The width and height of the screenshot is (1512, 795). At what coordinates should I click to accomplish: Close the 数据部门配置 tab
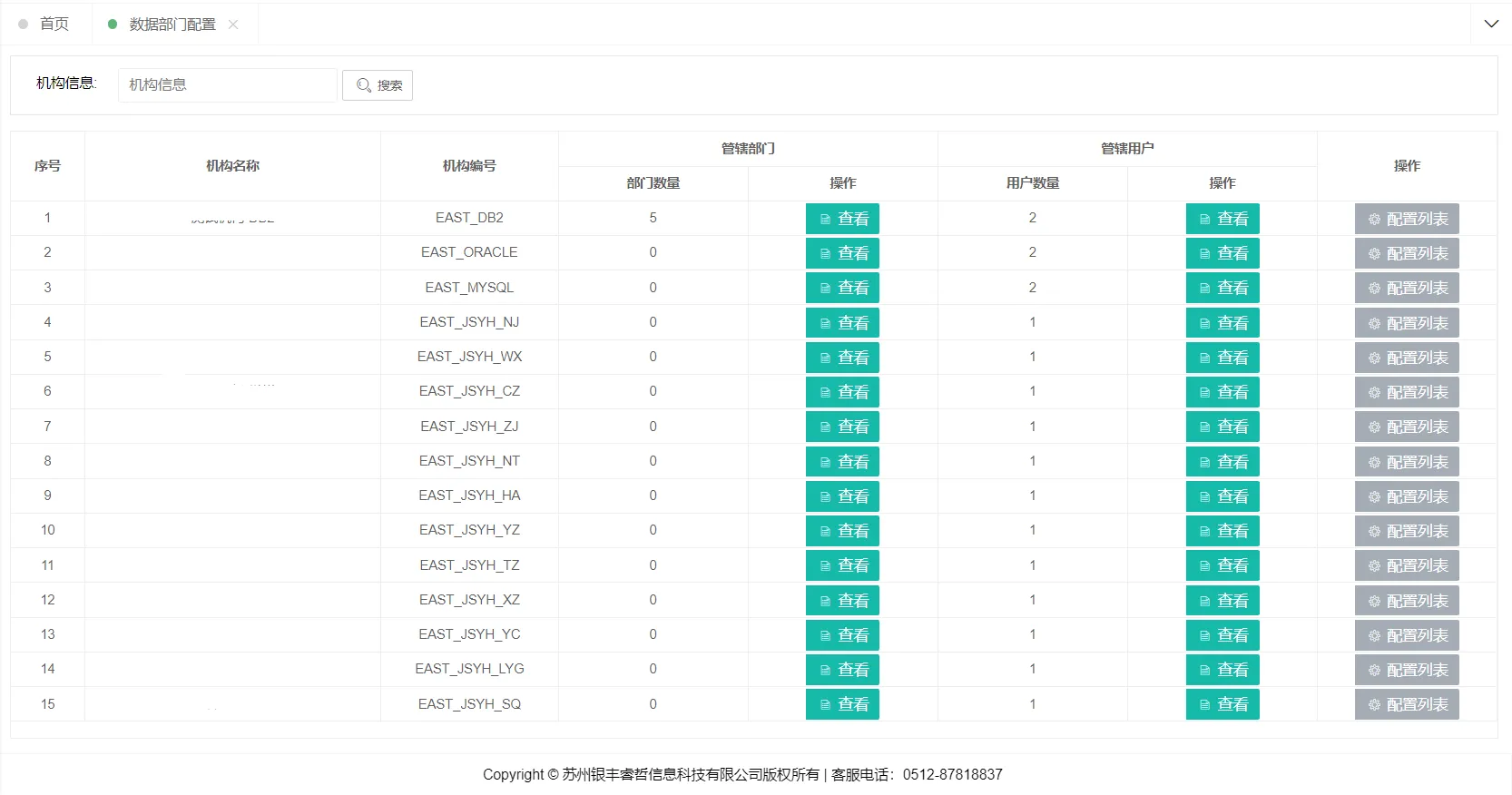[x=233, y=25]
